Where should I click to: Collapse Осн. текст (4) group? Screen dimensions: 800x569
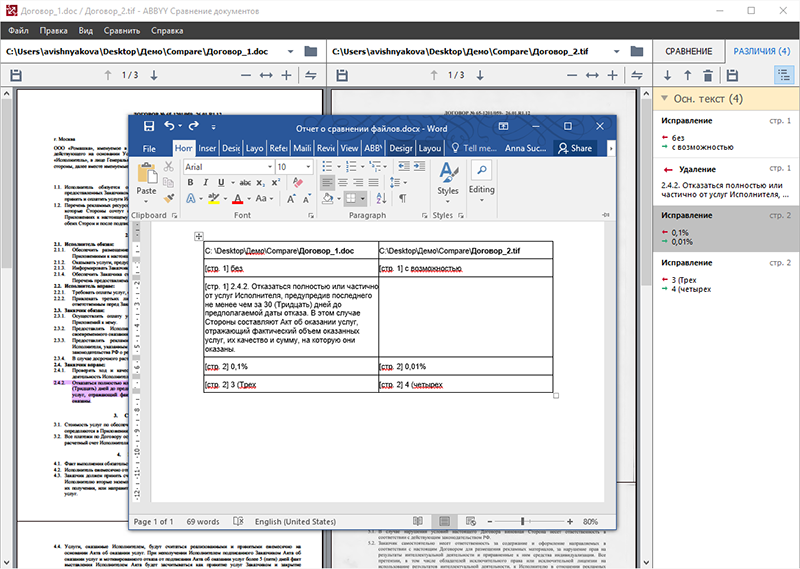coord(664,98)
